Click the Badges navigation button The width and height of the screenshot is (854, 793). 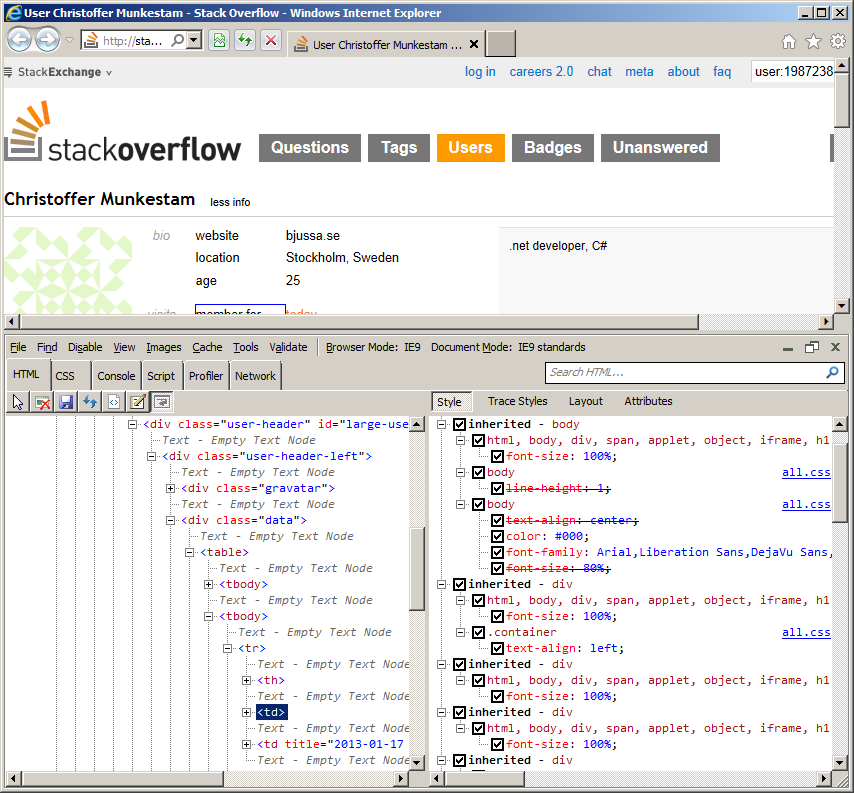(553, 148)
